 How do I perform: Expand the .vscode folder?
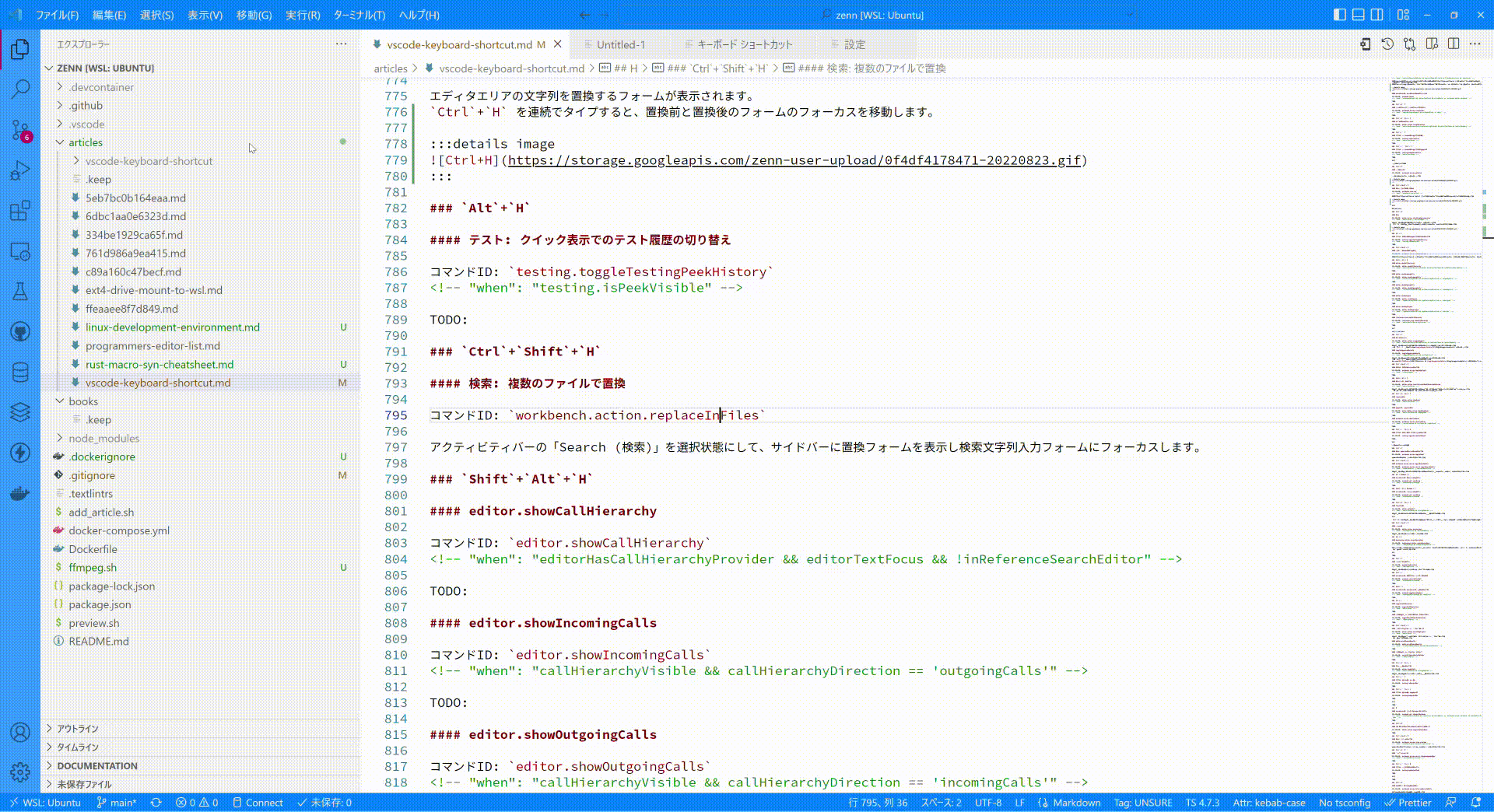point(200,124)
